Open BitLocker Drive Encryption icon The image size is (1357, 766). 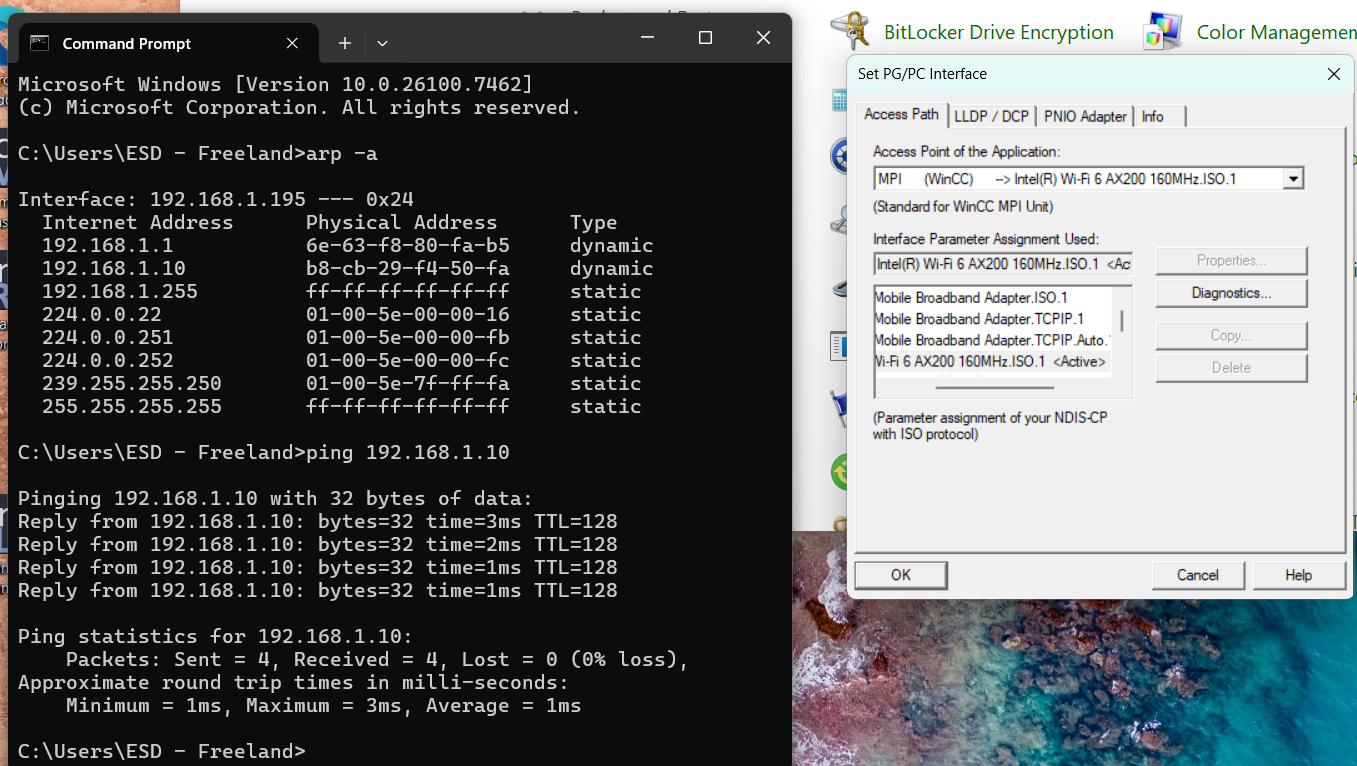[x=850, y=31]
